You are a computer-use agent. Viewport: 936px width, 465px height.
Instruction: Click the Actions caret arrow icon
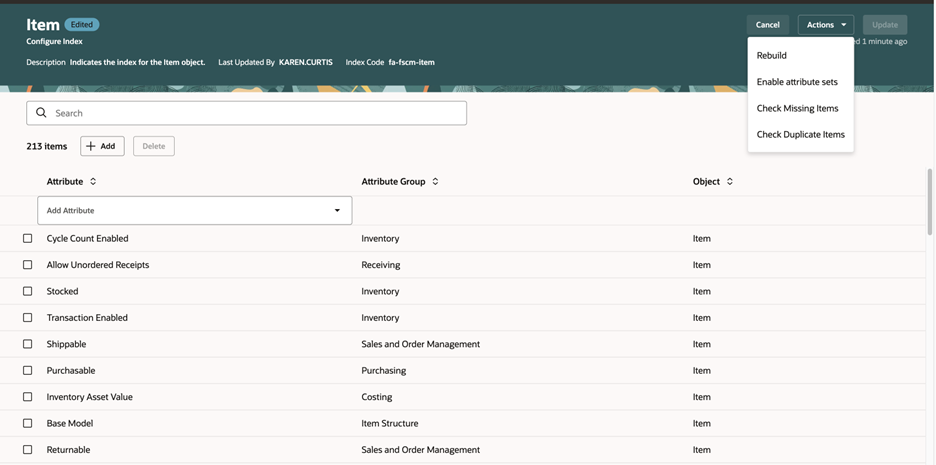coord(843,25)
